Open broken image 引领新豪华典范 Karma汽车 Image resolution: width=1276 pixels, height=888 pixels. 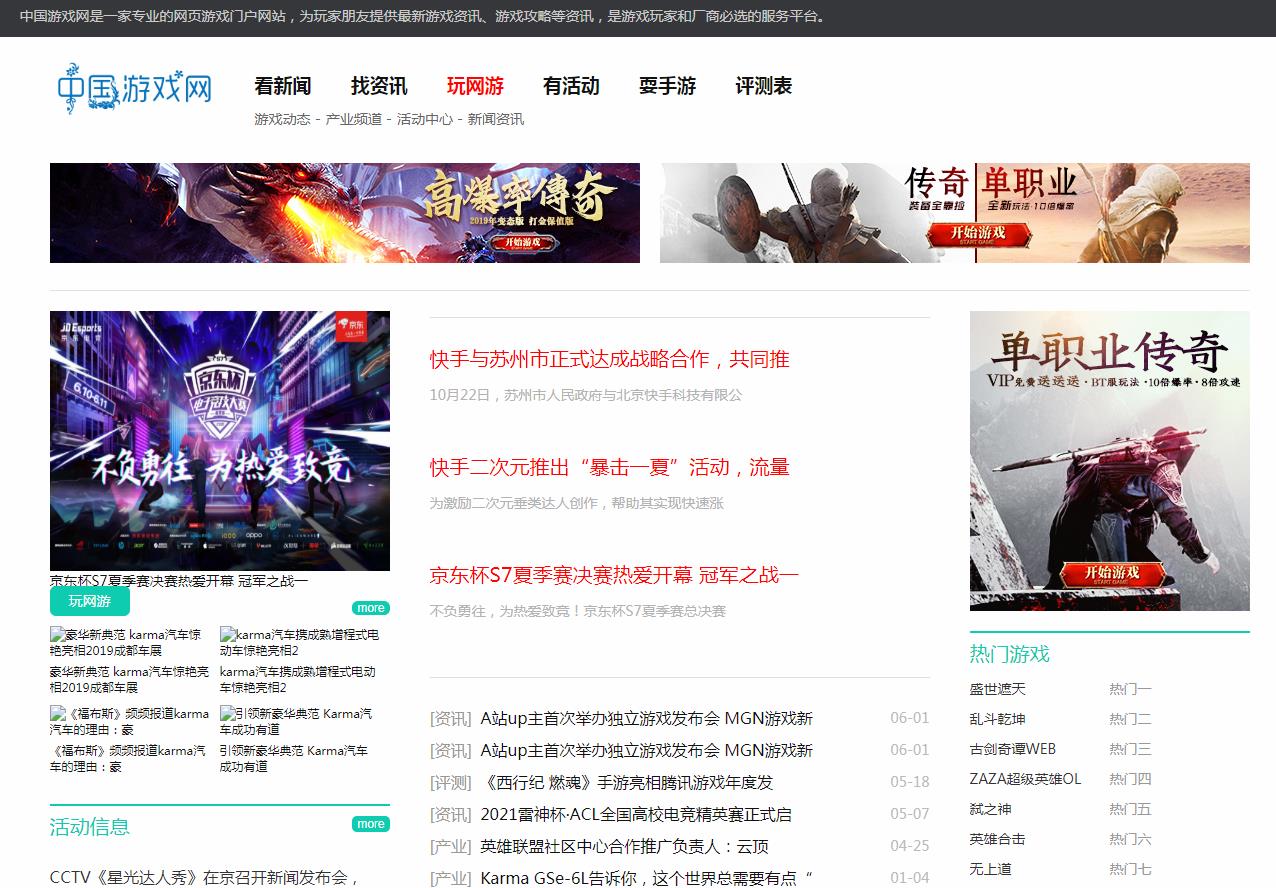pos(300,722)
